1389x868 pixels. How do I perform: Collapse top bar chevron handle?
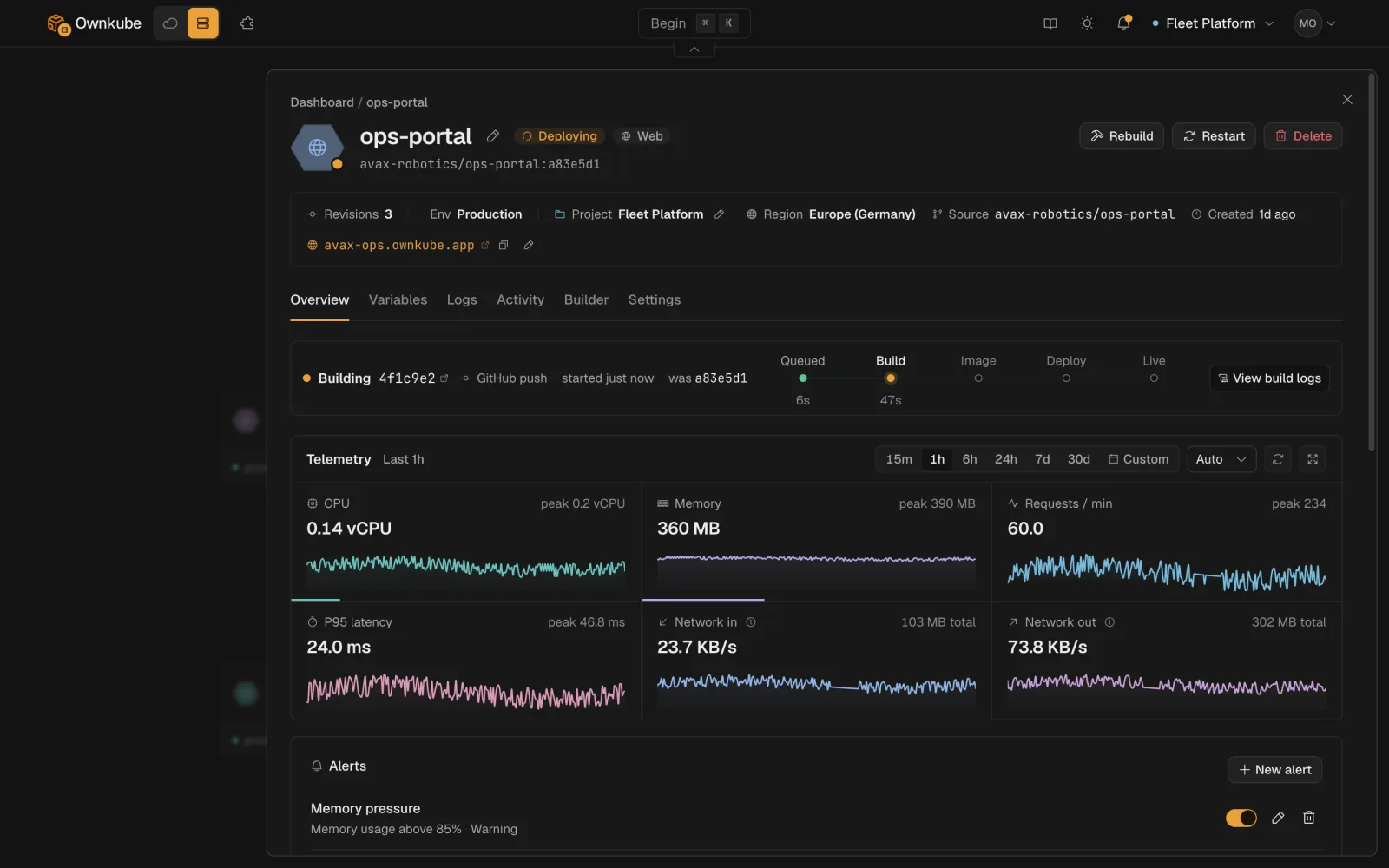[694, 49]
